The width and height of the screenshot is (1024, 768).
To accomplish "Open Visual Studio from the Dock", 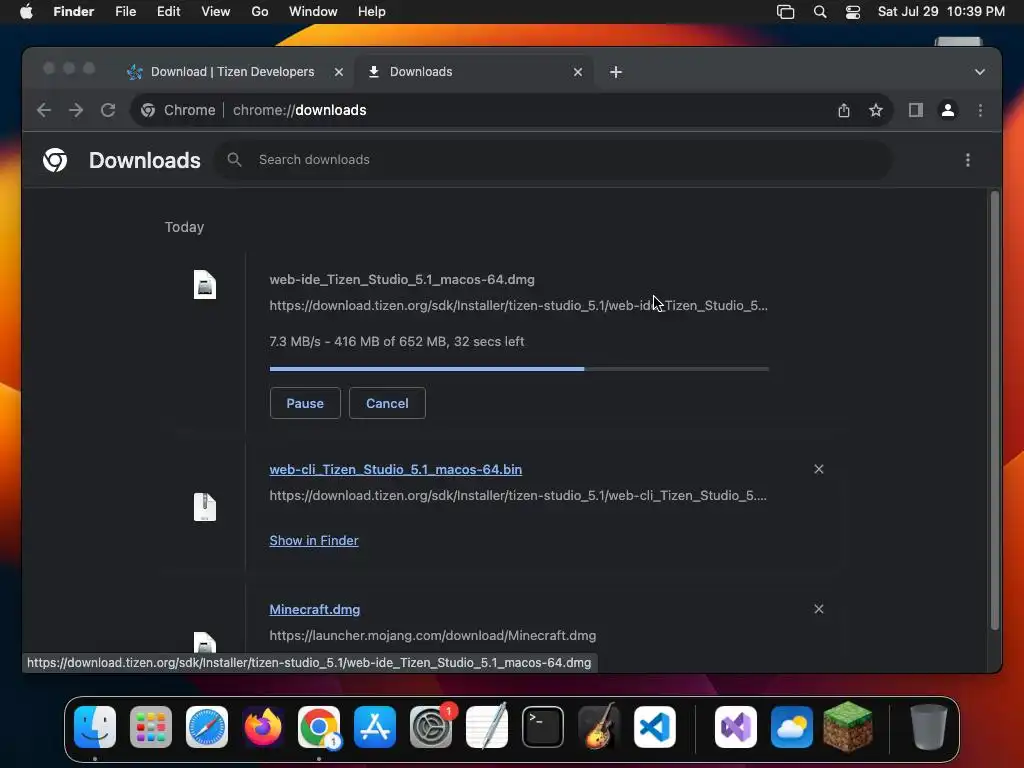I will click(x=736, y=726).
